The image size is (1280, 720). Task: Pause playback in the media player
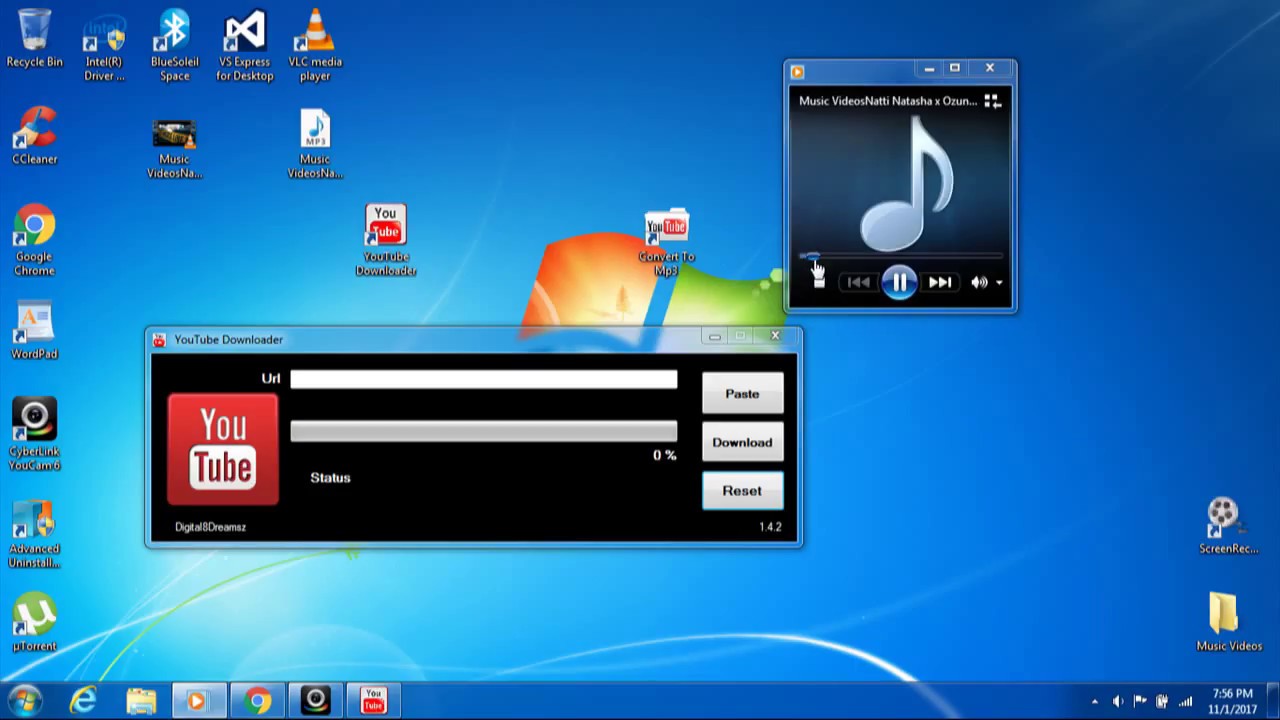(899, 283)
